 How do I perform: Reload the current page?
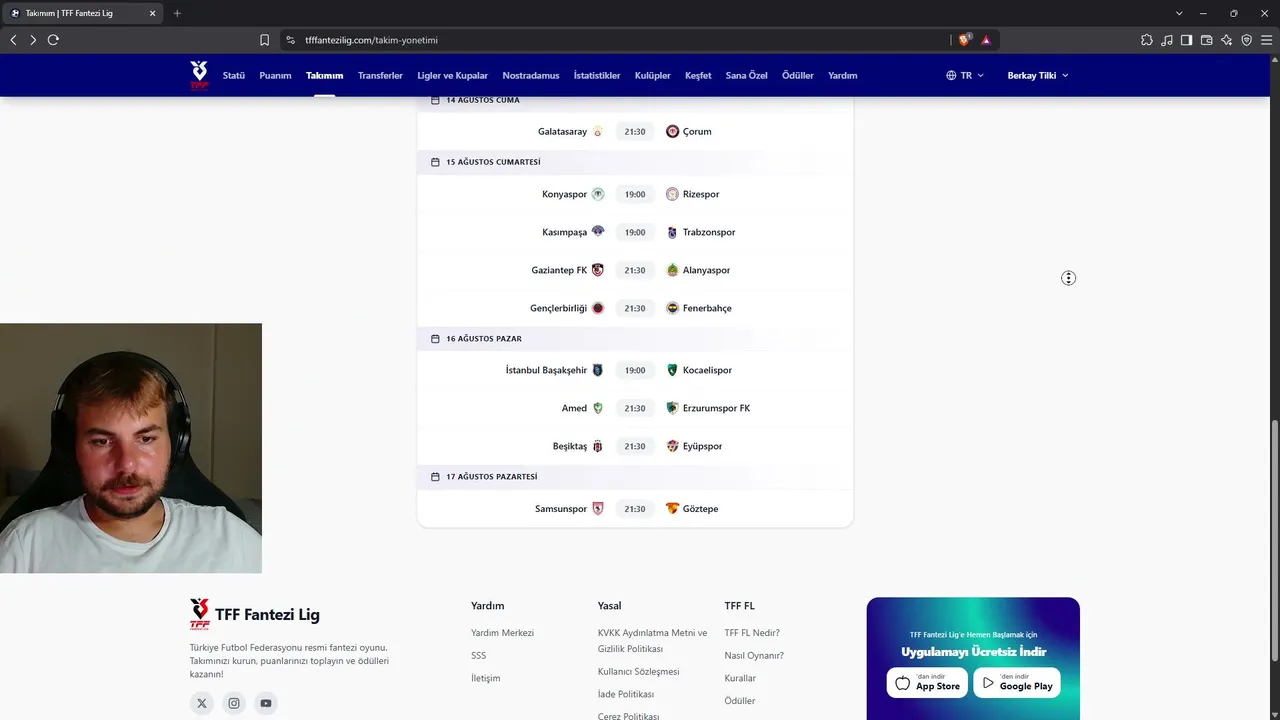pyautogui.click(x=53, y=40)
